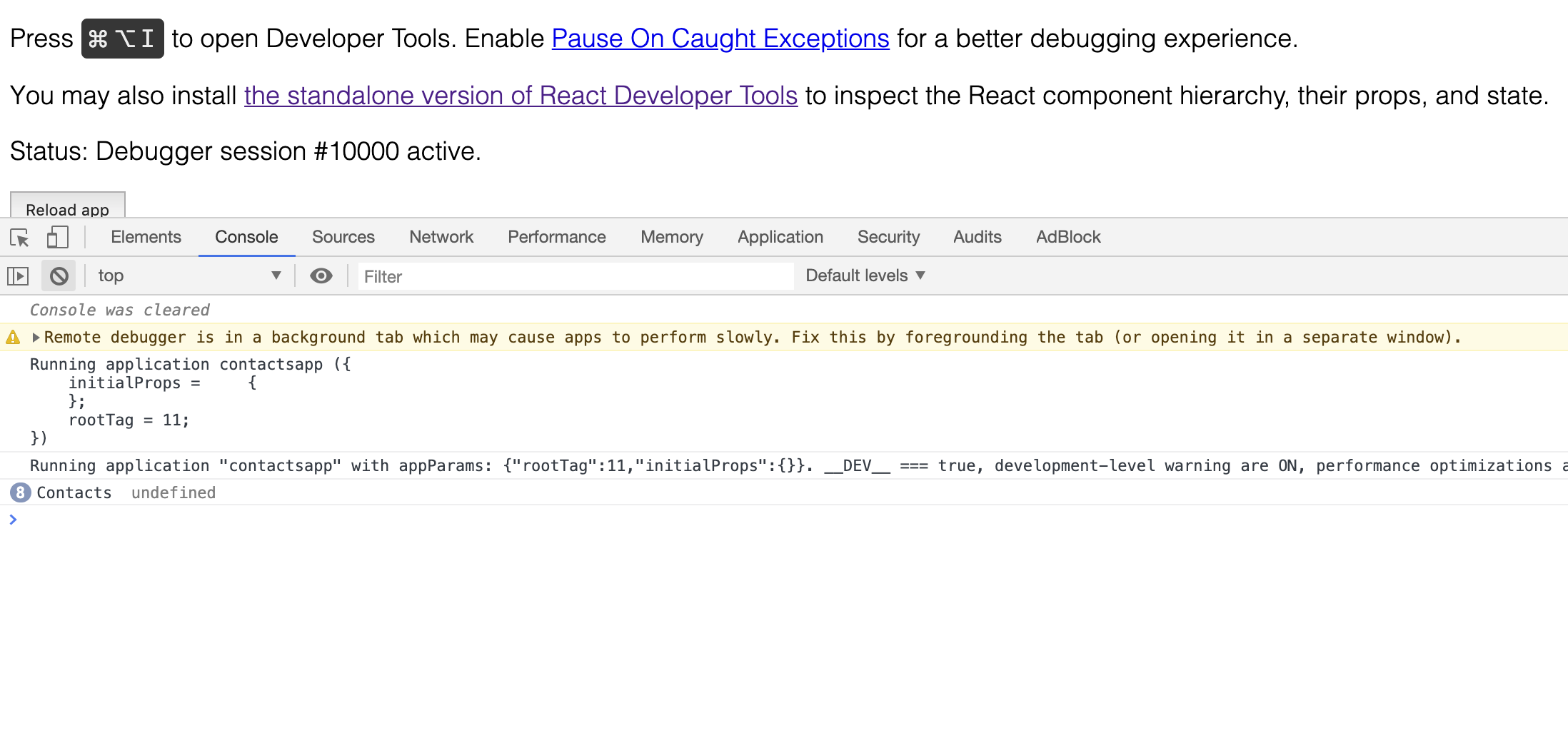Activate the inspect element picker icon

[19, 237]
